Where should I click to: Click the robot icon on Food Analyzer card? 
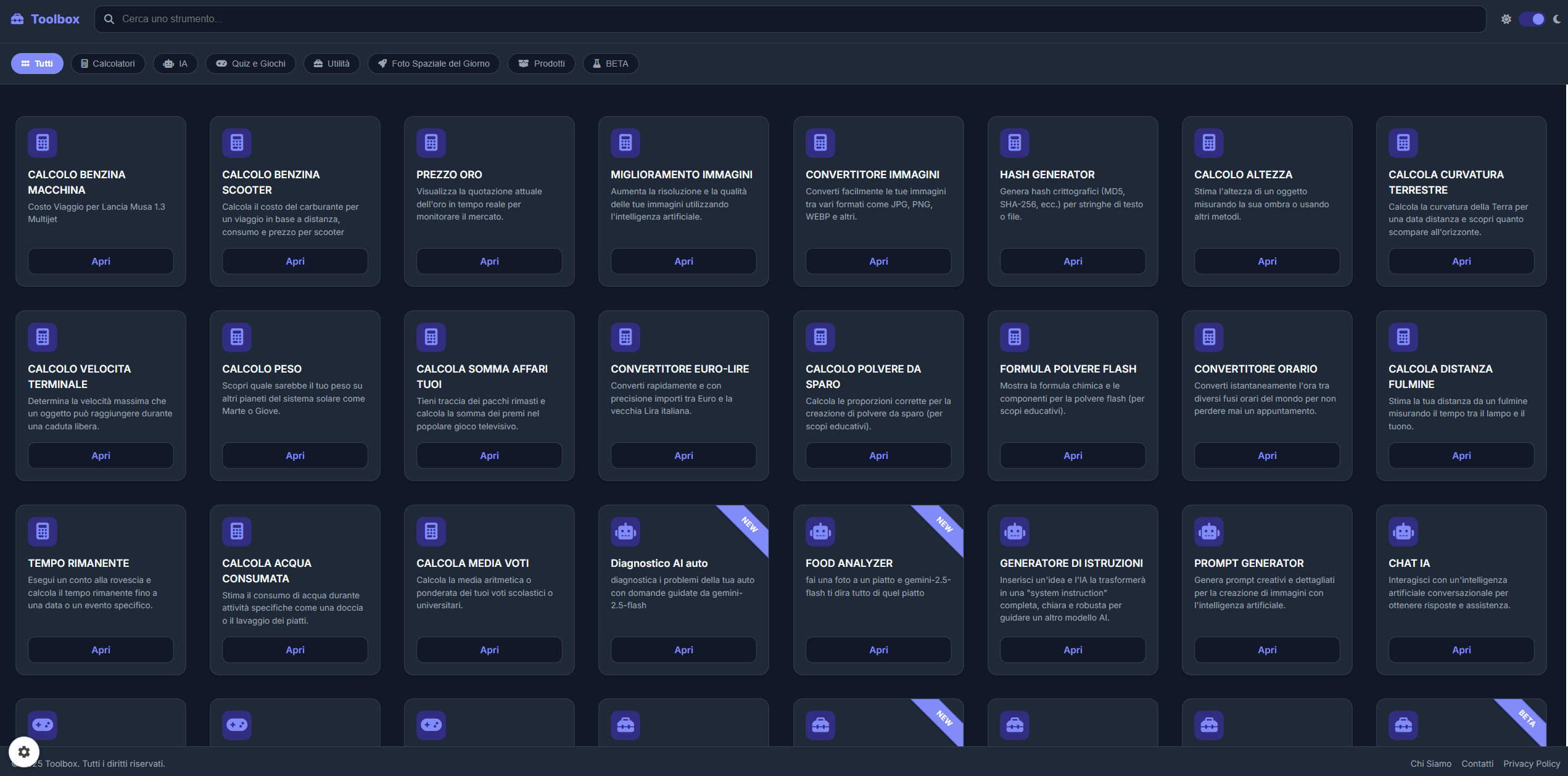point(820,531)
